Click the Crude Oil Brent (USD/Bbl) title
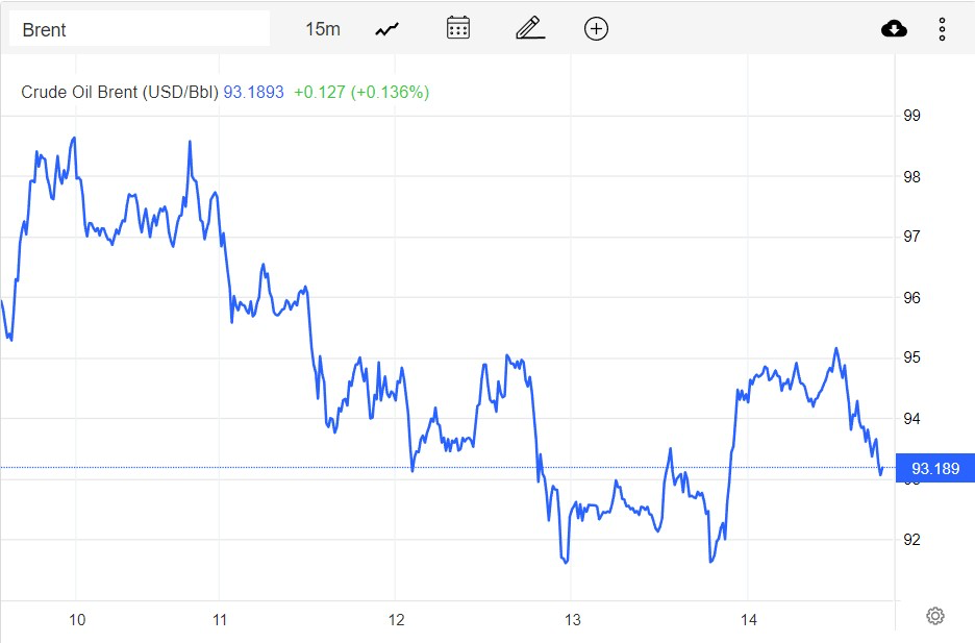This screenshot has height=643, width=977. pos(119,92)
